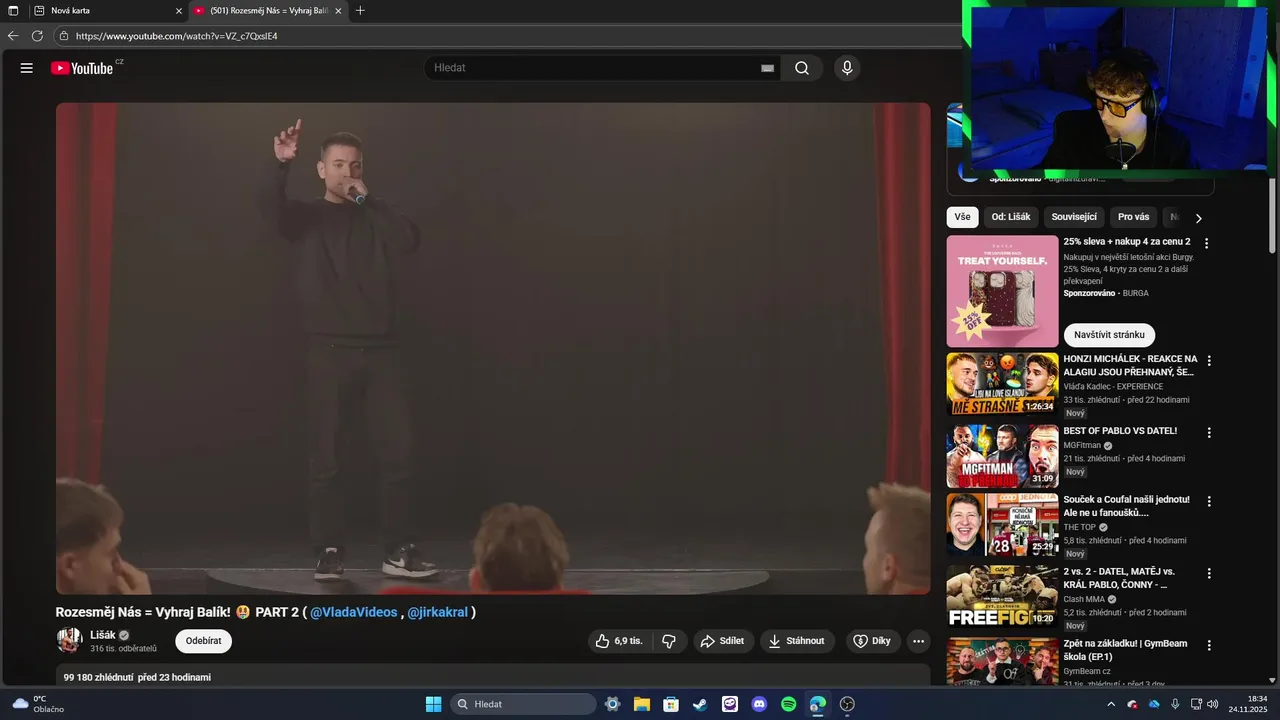
Task: Open options for 2 vs. 2 Datel video
Action: (1209, 573)
